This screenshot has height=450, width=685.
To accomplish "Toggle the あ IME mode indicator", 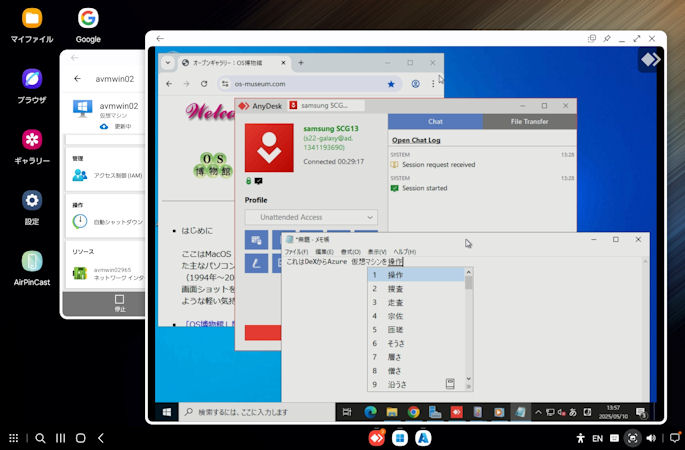I will pyautogui.click(x=573, y=412).
